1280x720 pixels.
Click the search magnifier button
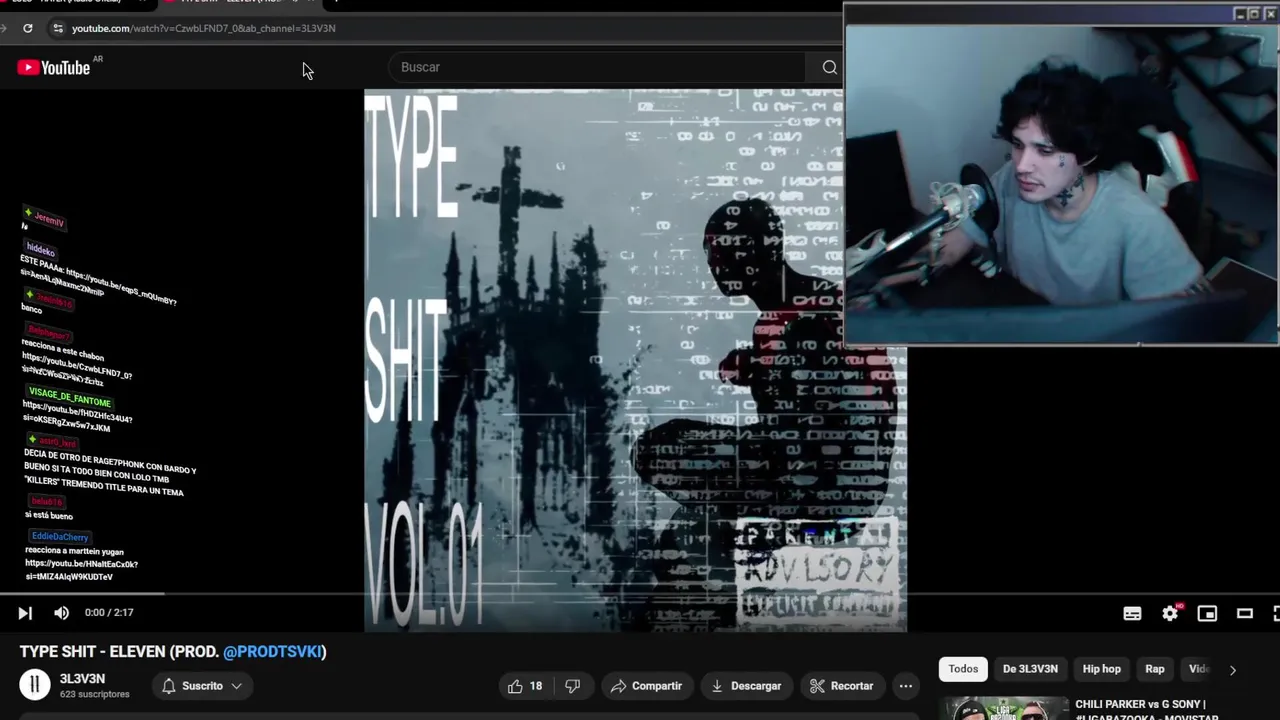[829, 67]
